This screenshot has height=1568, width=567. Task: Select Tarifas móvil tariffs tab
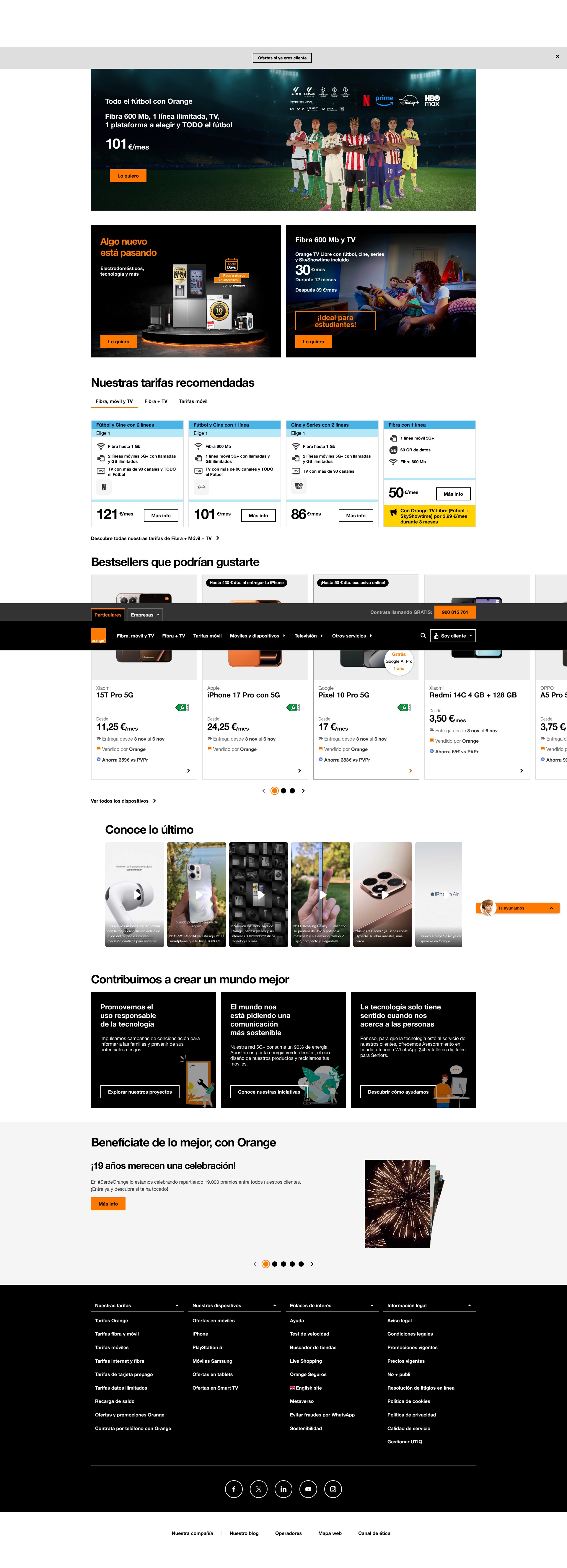[193, 401]
